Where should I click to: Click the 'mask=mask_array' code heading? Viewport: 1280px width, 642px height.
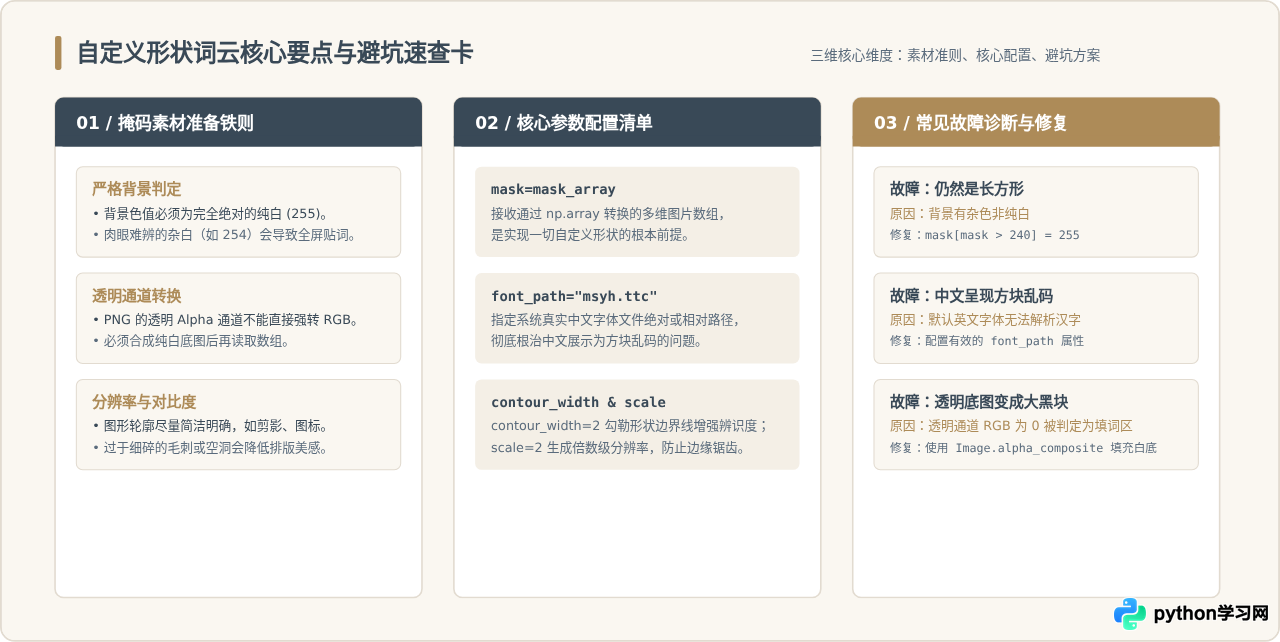[553, 189]
